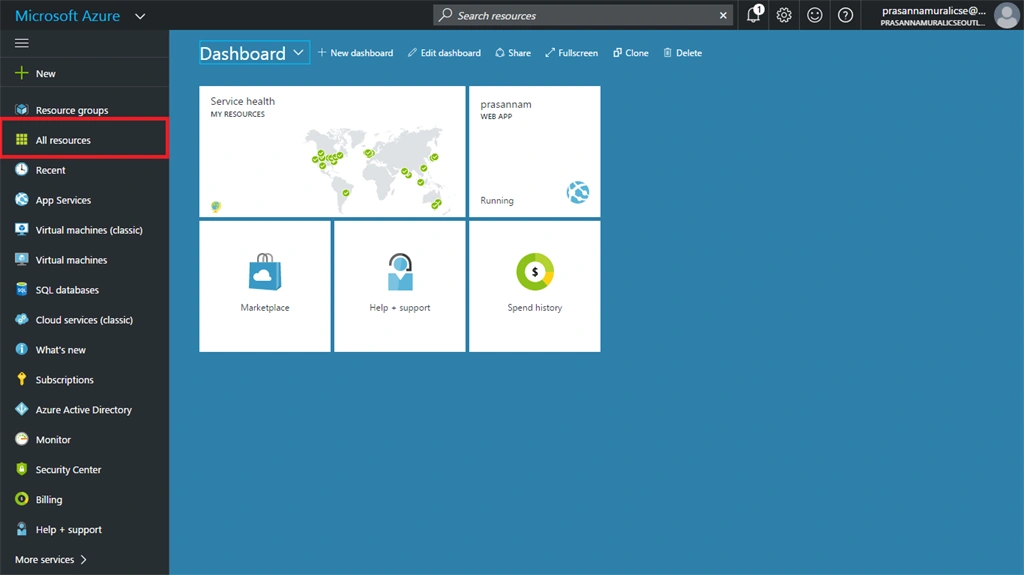Screen dimensions: 1024x575
Task: Open the help question mark icon
Action: click(x=845, y=14)
